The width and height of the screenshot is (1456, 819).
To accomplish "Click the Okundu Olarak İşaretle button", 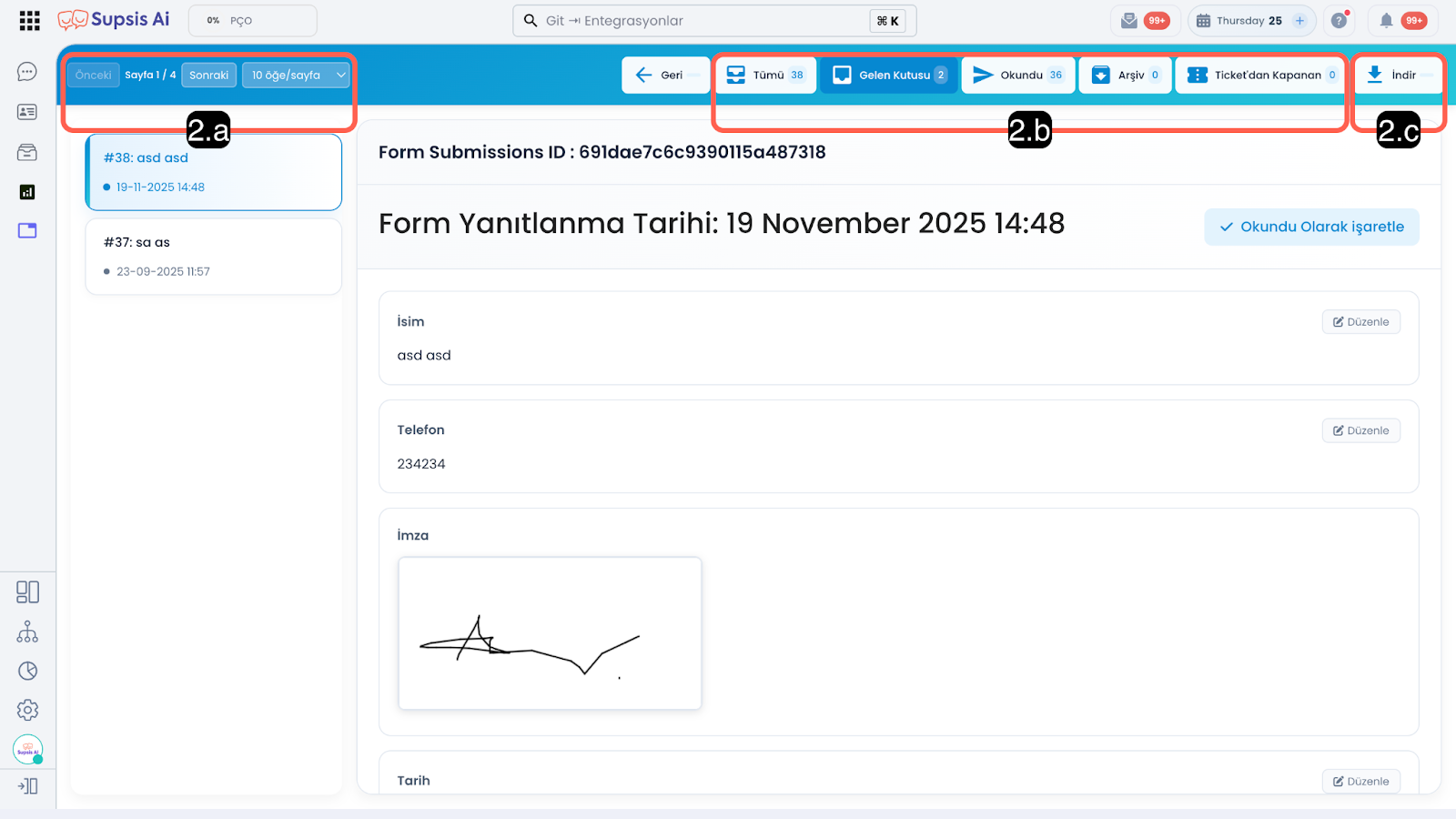I will pos(1311,227).
